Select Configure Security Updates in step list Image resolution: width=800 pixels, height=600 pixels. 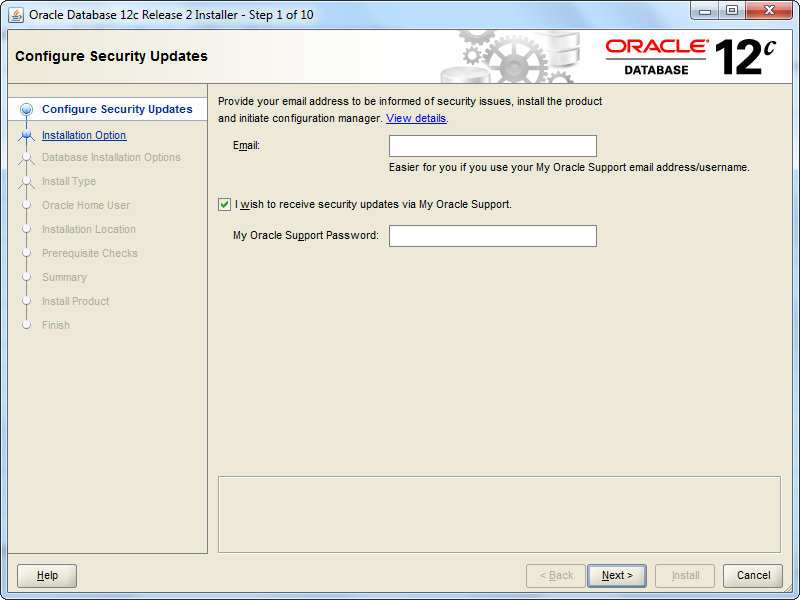point(117,110)
